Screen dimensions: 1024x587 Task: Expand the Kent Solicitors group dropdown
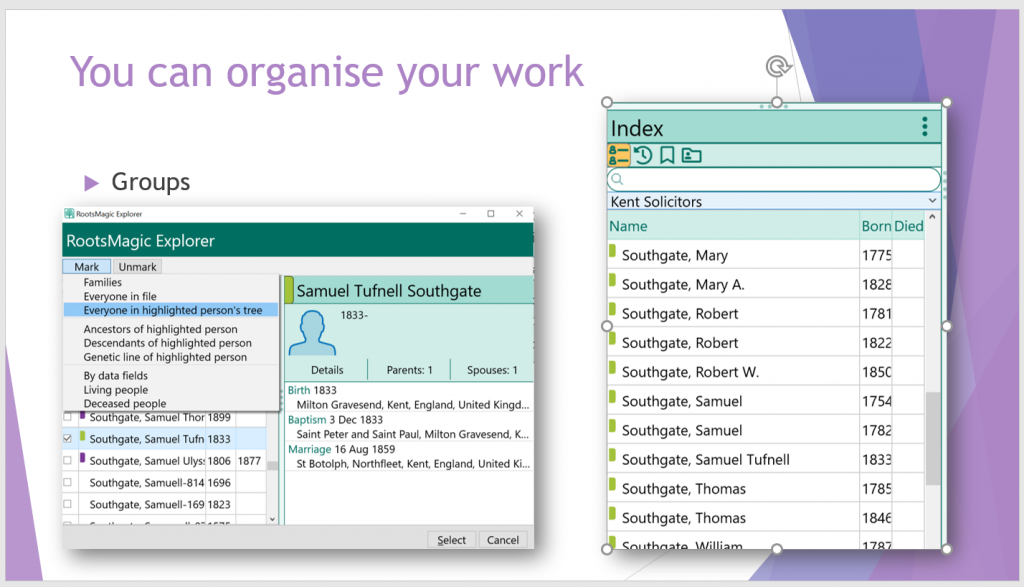click(x=932, y=201)
